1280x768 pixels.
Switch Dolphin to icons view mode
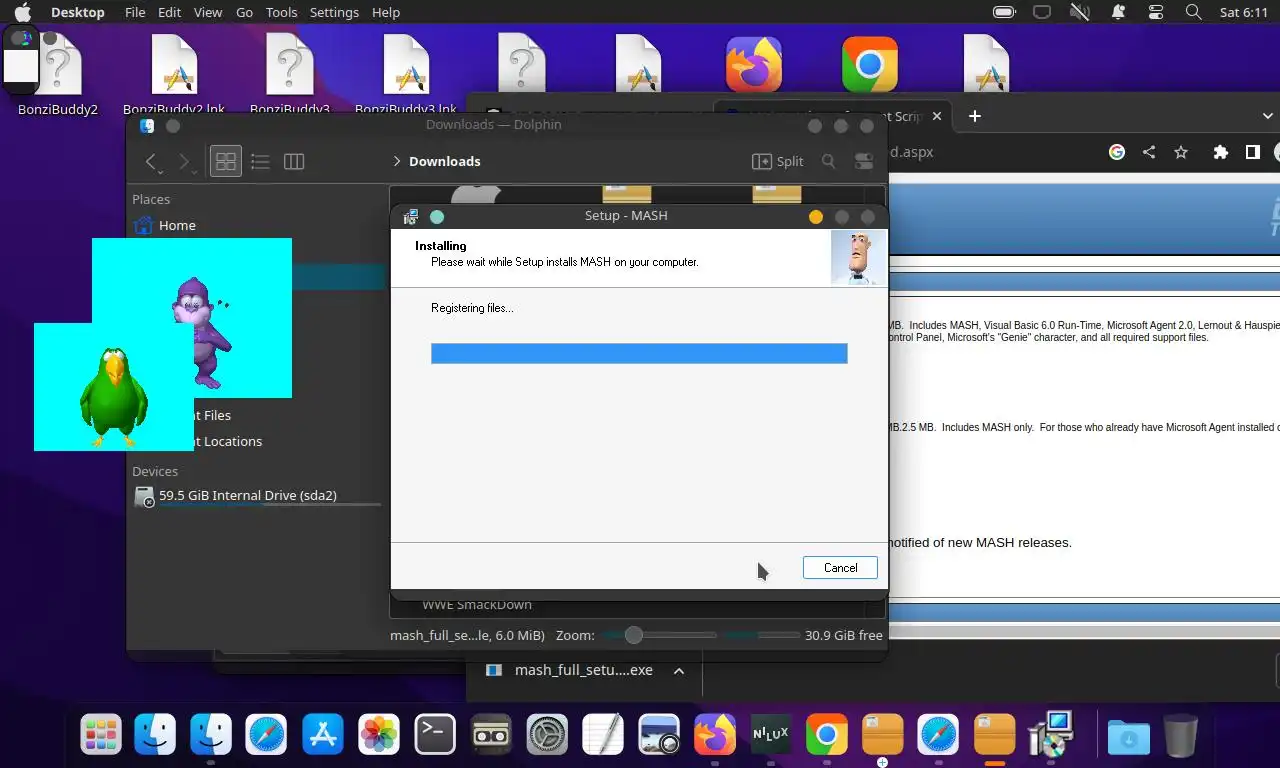(226, 161)
